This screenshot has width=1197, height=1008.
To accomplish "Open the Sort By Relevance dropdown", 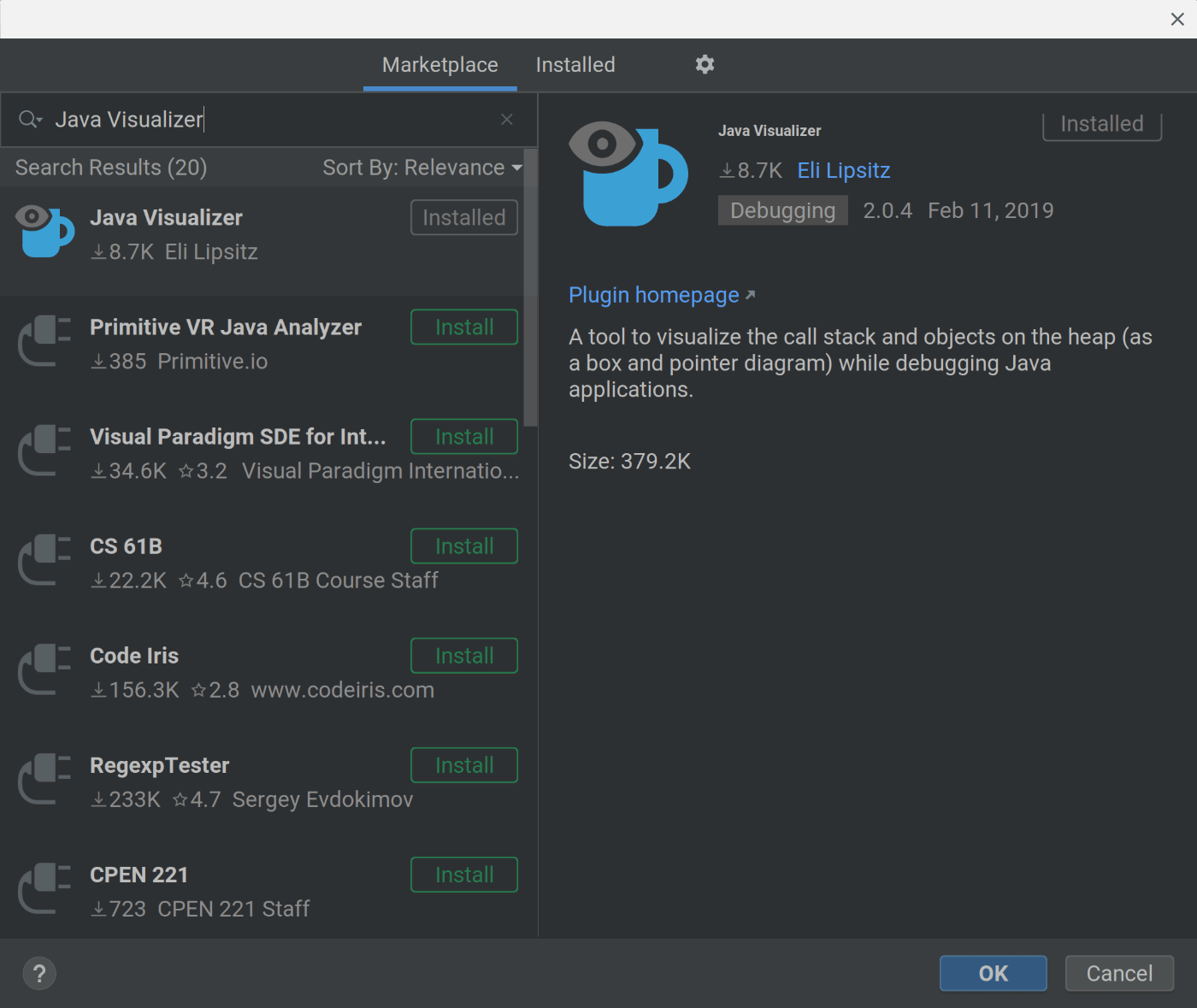I will tap(422, 168).
